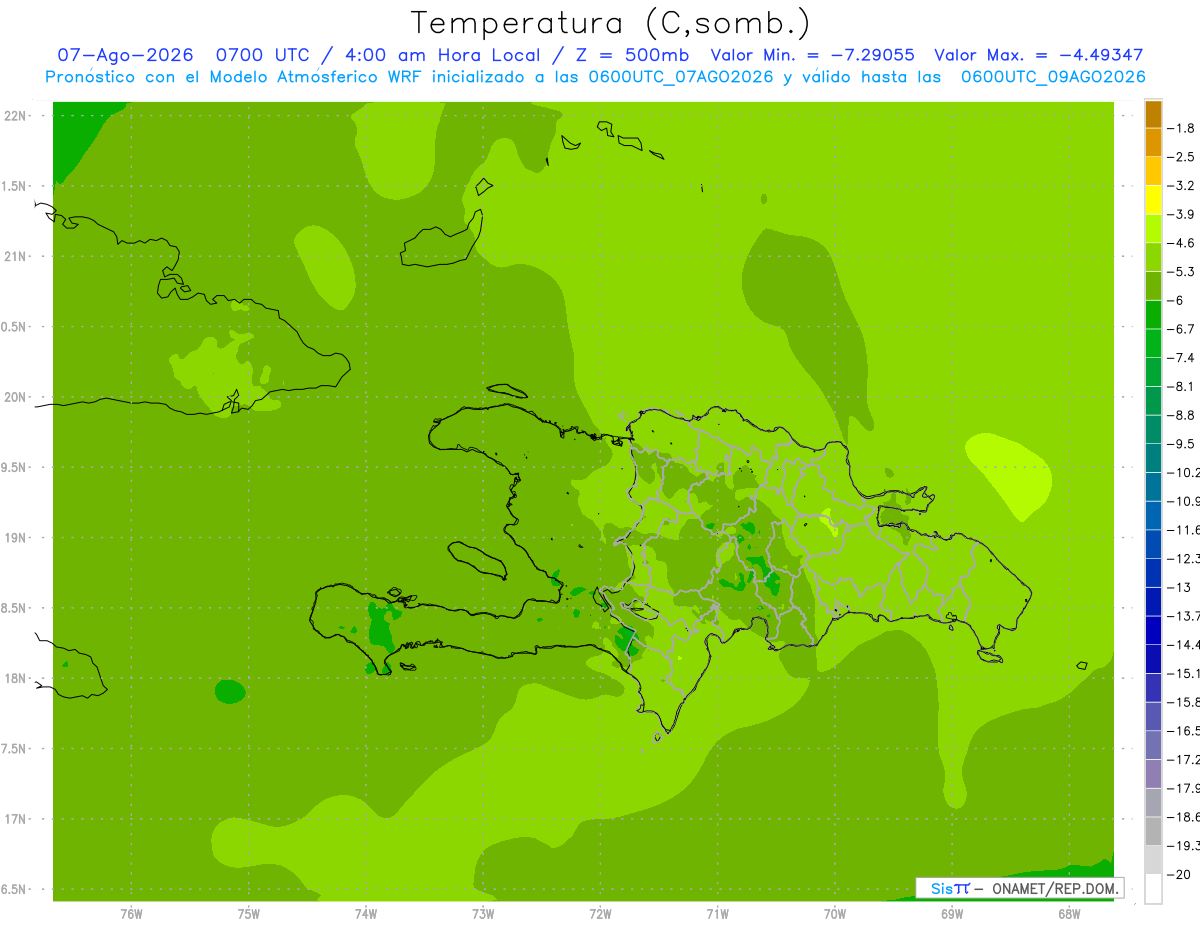Pick the orange swatch between -1.8 and -2.5
This screenshot has width=1200, height=927.
(1153, 143)
